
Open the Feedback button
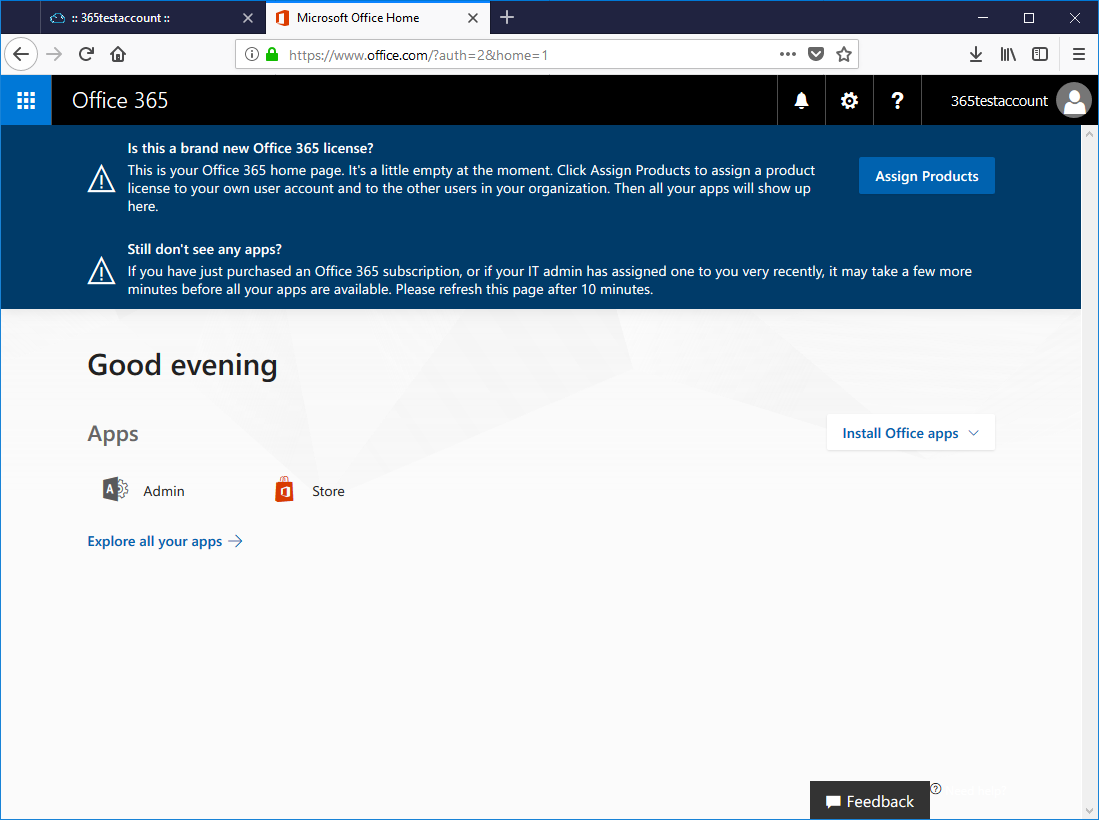point(869,801)
